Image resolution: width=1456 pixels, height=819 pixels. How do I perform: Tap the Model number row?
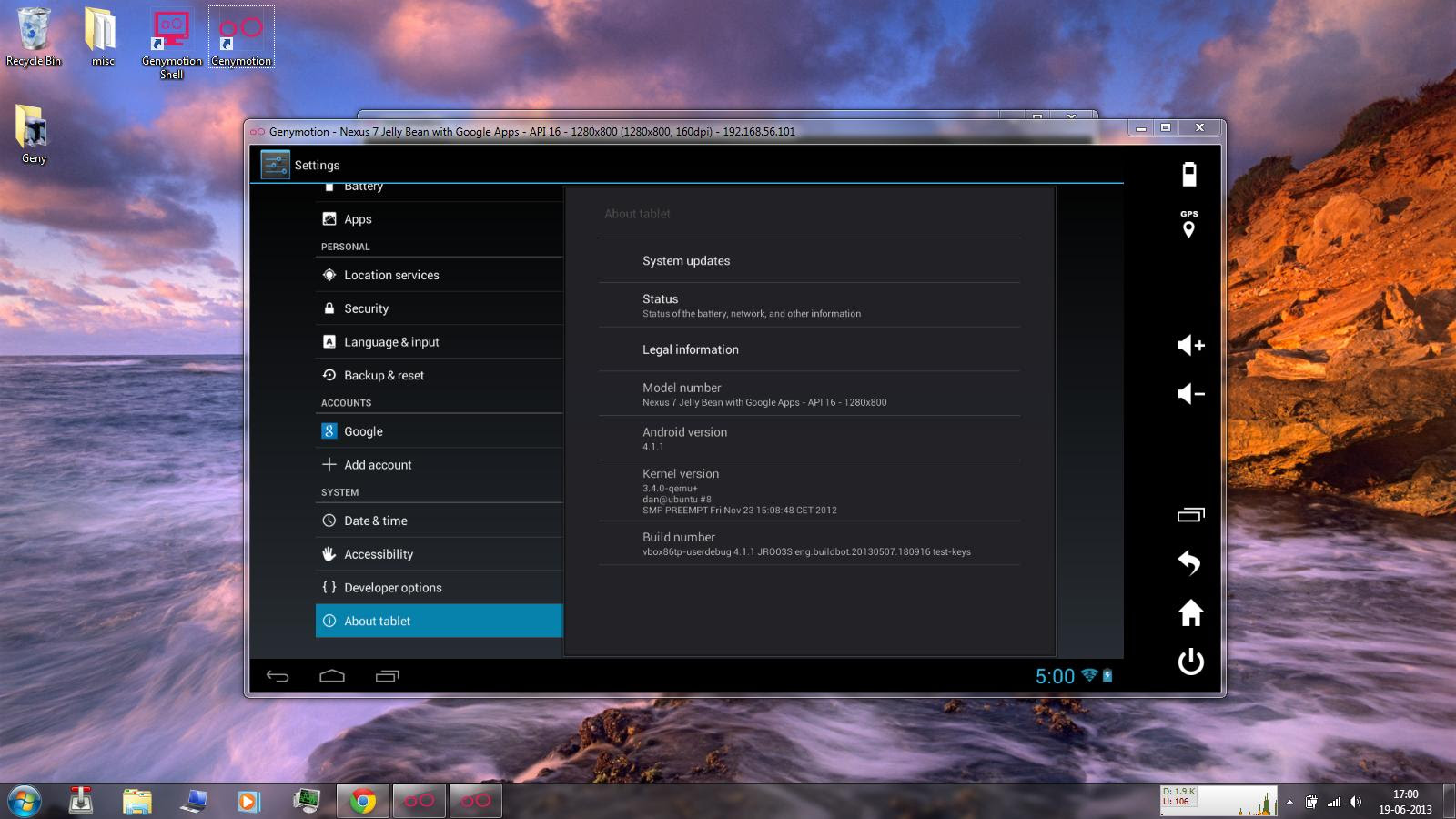[x=809, y=394]
